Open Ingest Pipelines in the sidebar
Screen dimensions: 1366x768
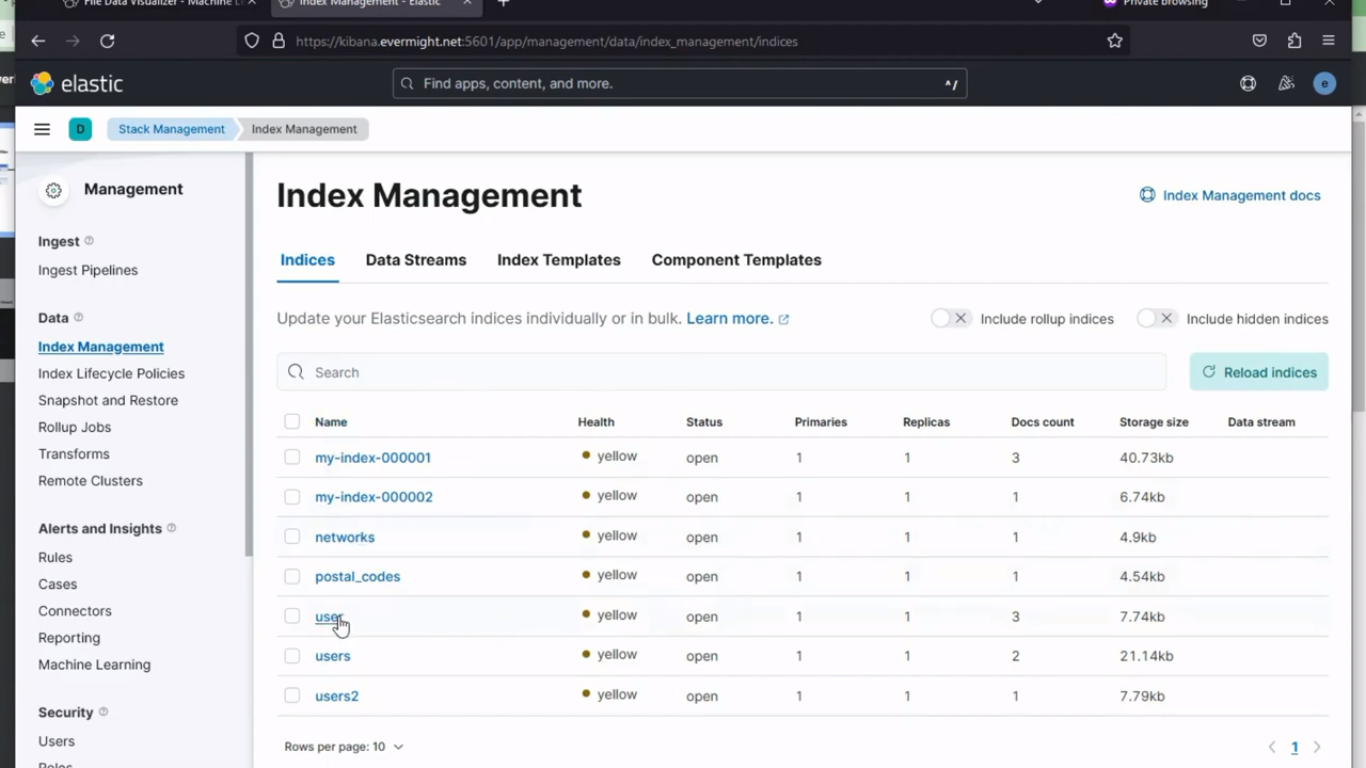pyautogui.click(x=88, y=270)
